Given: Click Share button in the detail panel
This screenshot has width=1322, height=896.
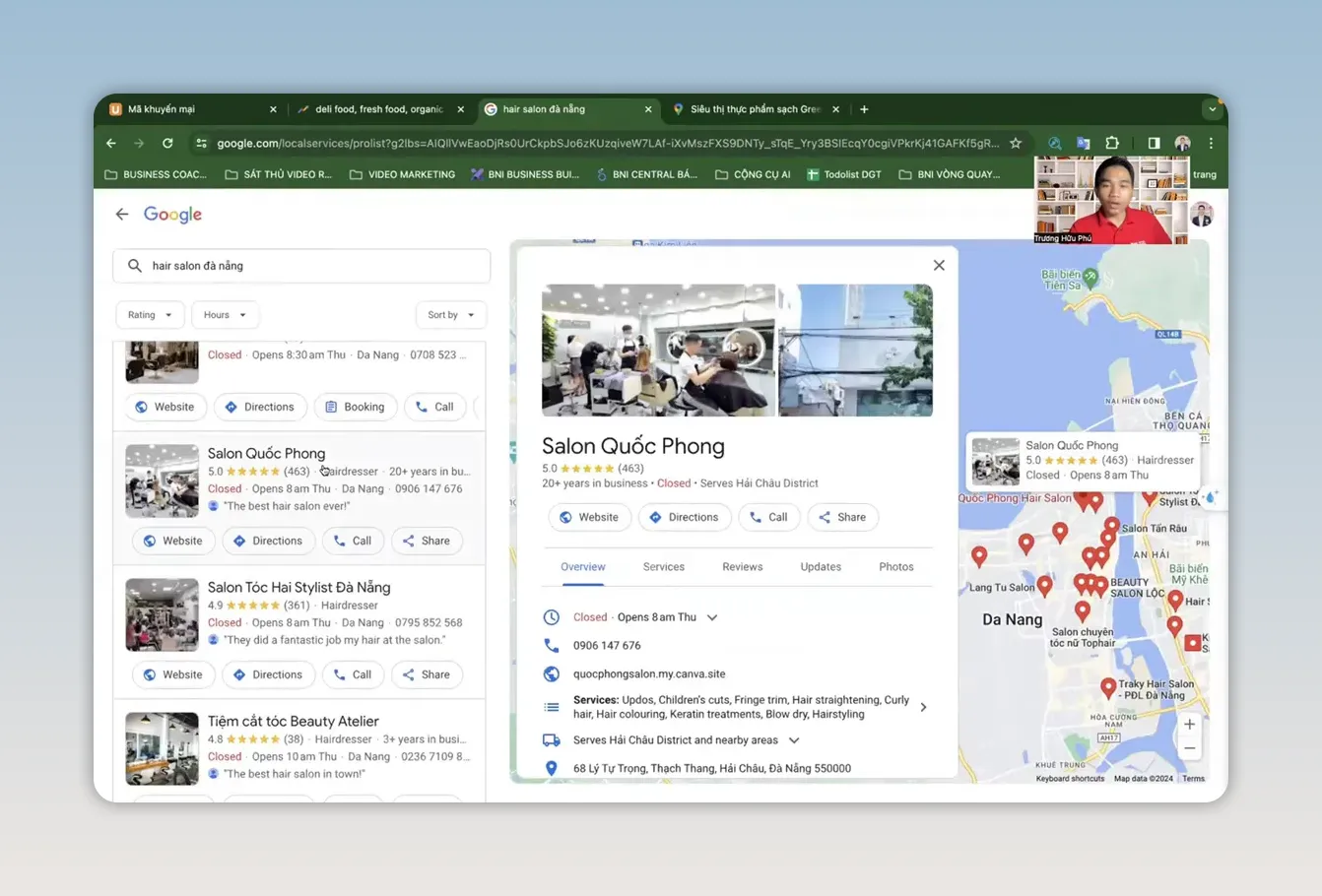Looking at the screenshot, I should [842, 517].
